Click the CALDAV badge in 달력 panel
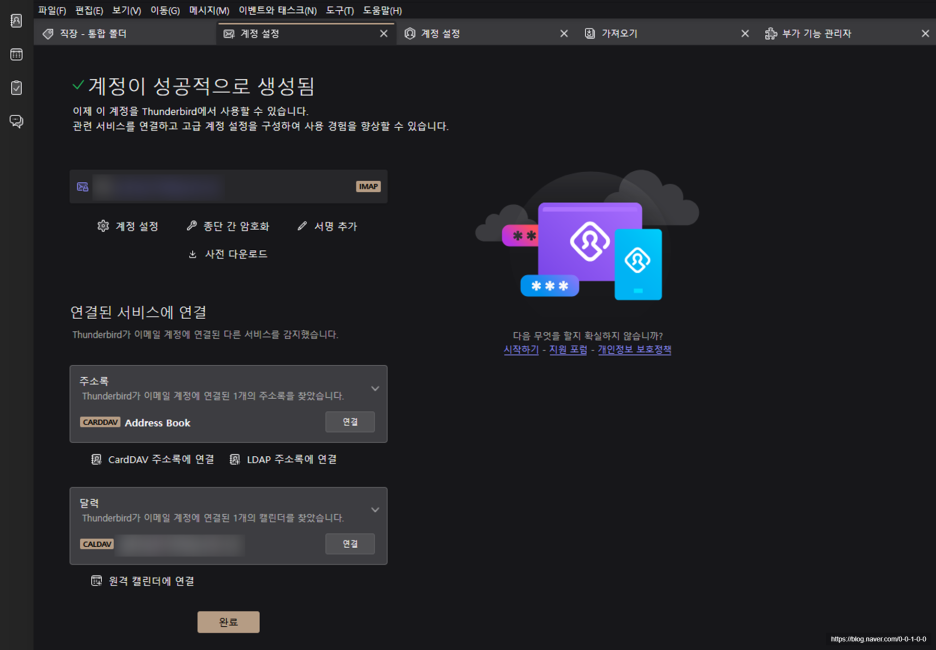The height and width of the screenshot is (650, 936). [x=97, y=544]
